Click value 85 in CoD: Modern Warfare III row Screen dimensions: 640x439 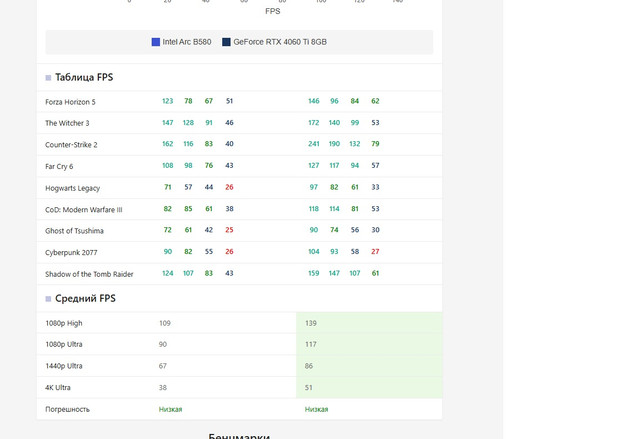click(x=188, y=209)
